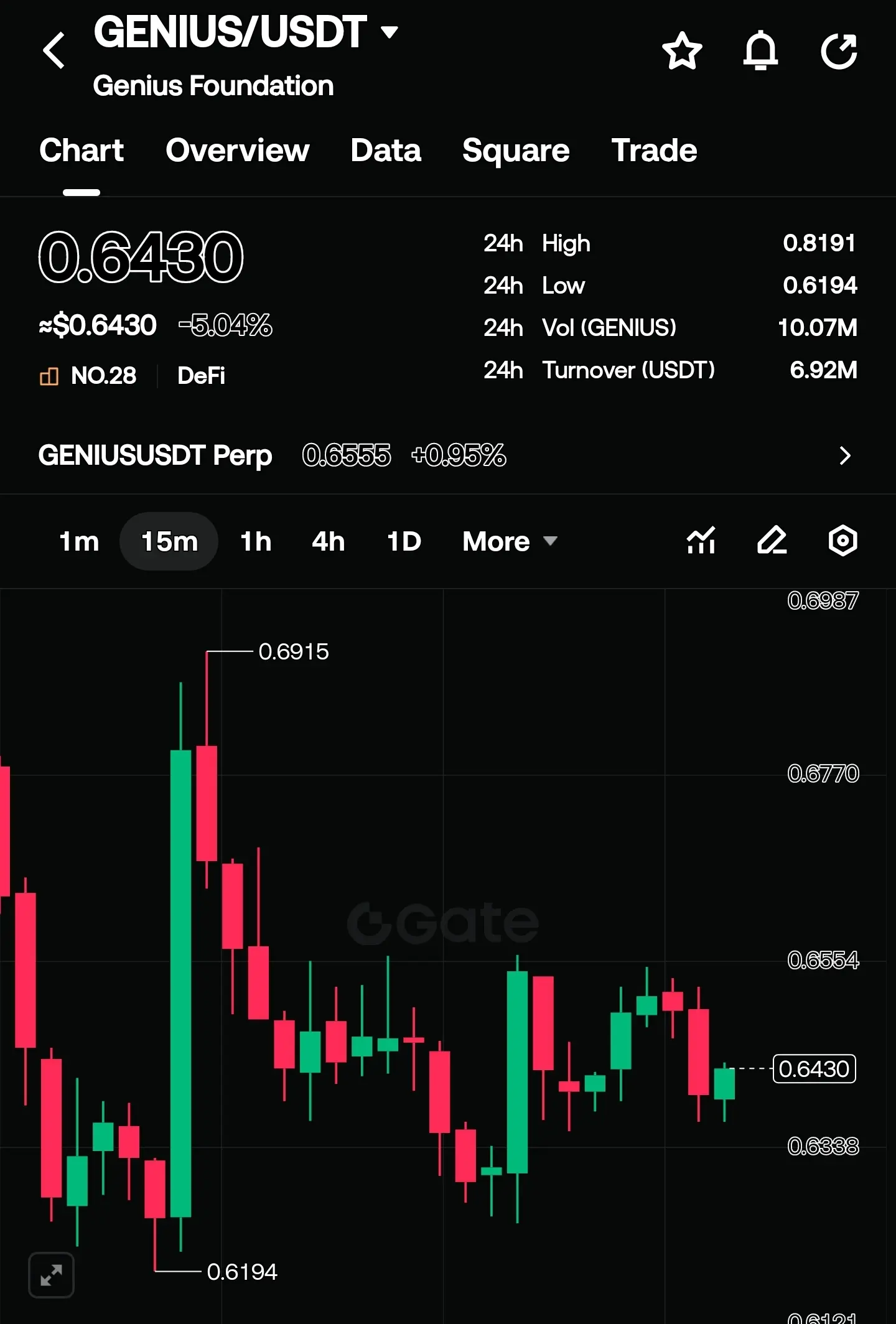Click the 0.6338 price axis label
Screen dimensions: 896x1324
(x=823, y=1146)
